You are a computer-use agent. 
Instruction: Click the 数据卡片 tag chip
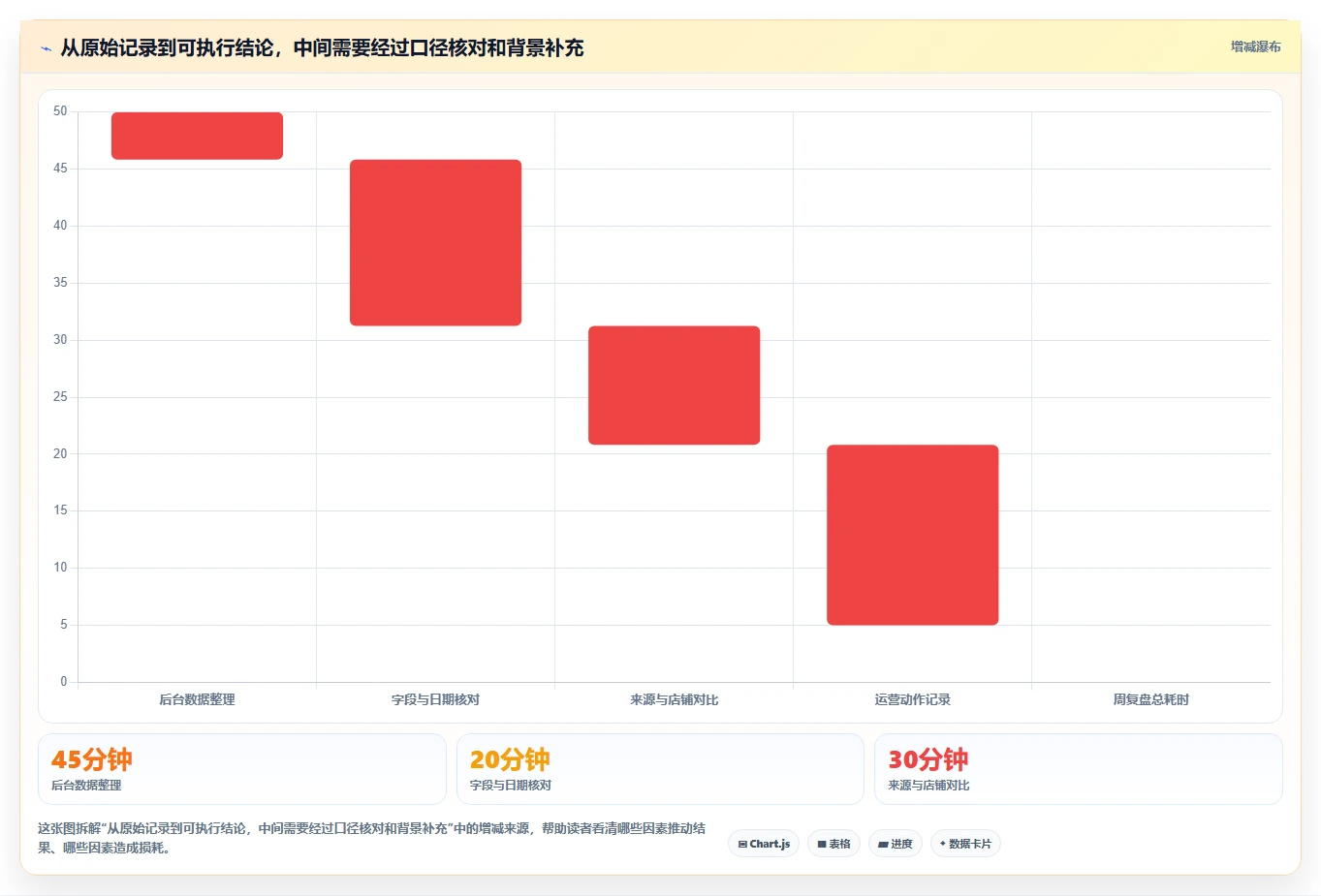965,844
